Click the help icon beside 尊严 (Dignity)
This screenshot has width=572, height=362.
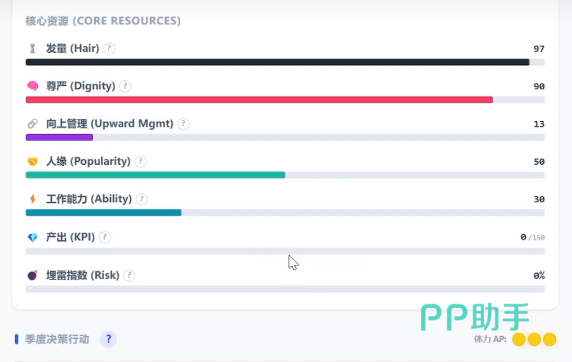point(125,86)
